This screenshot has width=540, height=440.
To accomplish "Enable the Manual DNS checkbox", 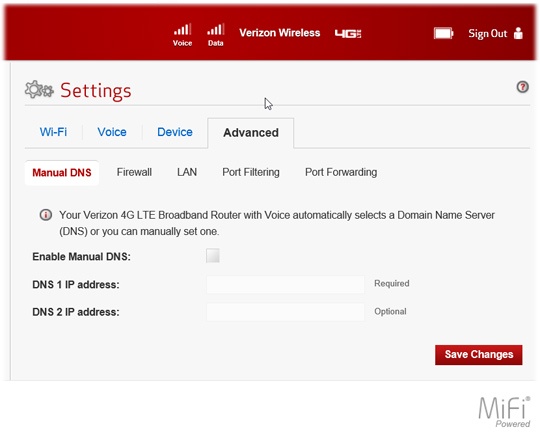I will click(x=212, y=255).
